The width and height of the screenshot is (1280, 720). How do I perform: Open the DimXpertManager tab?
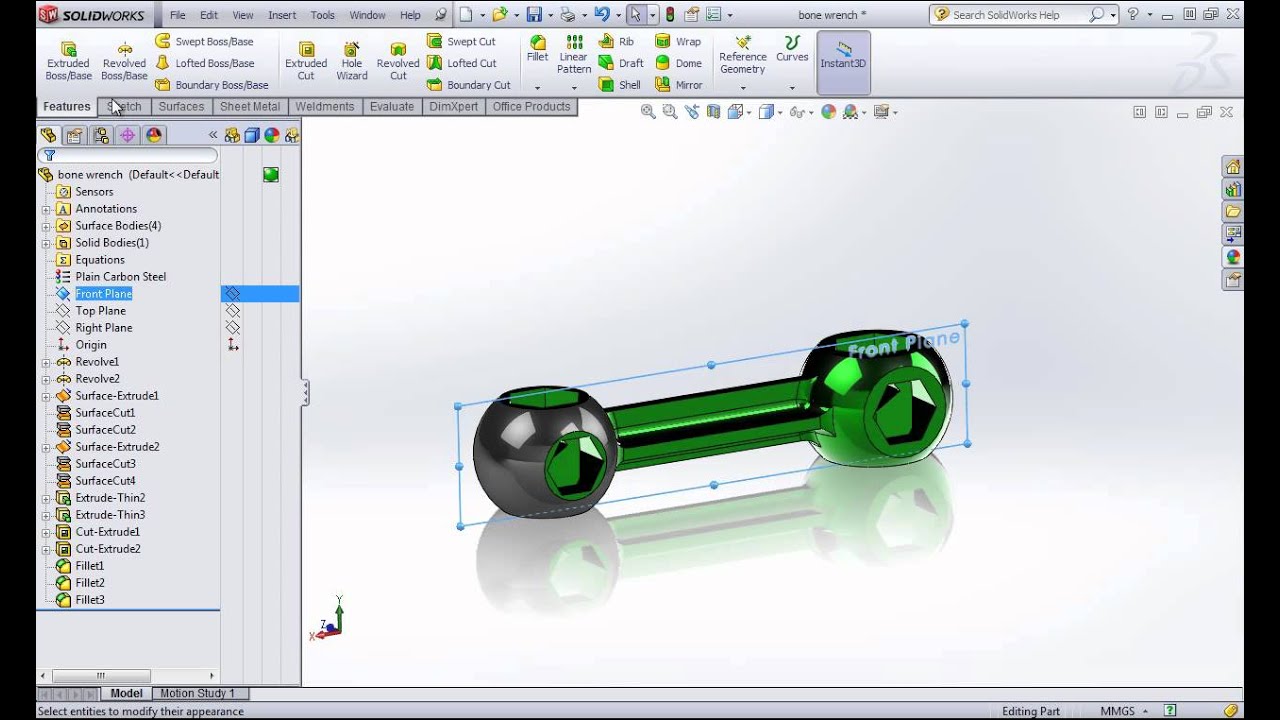tap(127, 135)
